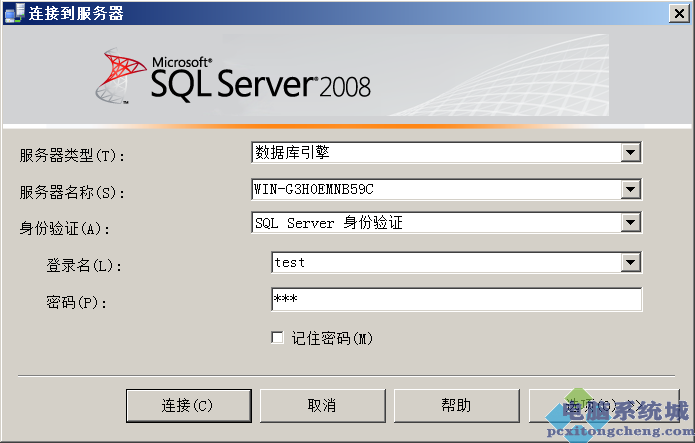Click the 服务器名称(S) label
This screenshot has width=695, height=443.
72,192
